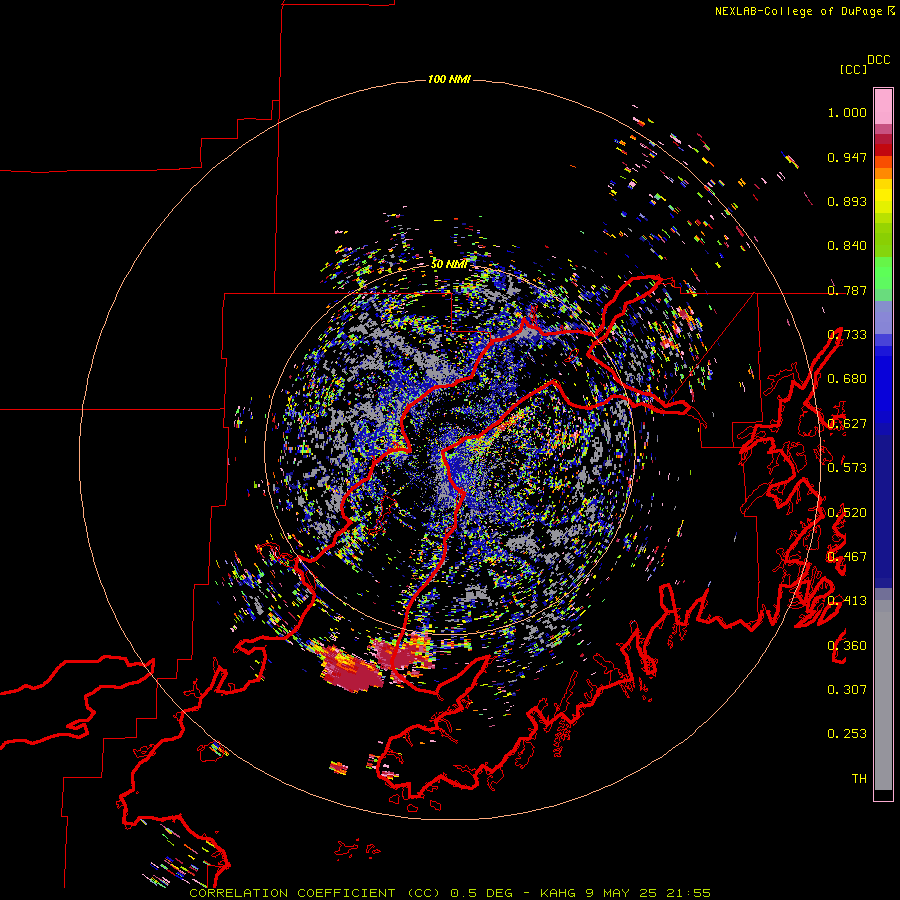This screenshot has height=900, width=900.
Task: Click the KAHG station identifier in caption
Action: click(557, 893)
